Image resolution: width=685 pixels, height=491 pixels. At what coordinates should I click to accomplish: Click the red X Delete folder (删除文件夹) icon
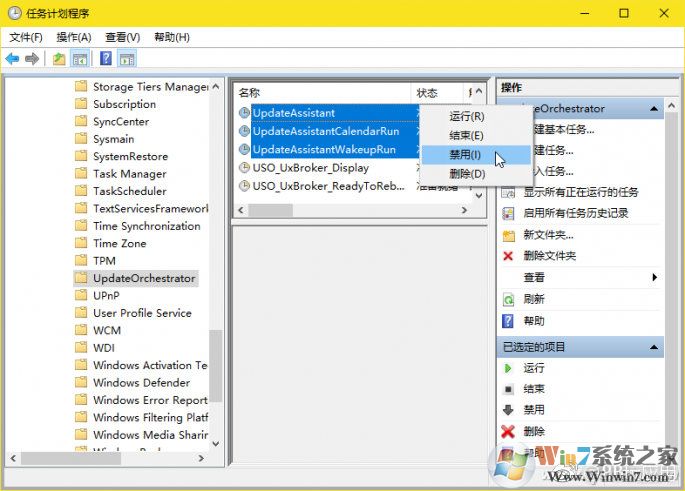coord(508,256)
